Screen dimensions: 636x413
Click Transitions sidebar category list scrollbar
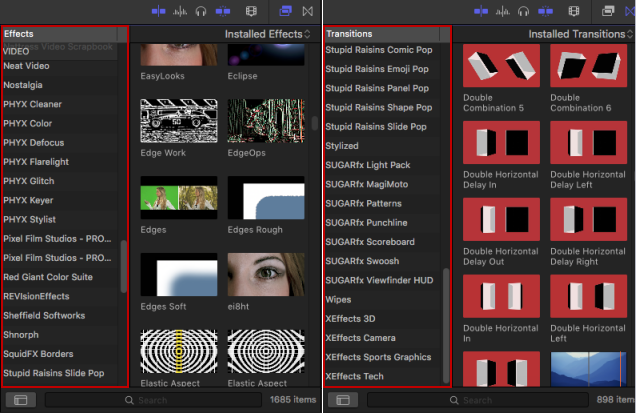pos(446,325)
